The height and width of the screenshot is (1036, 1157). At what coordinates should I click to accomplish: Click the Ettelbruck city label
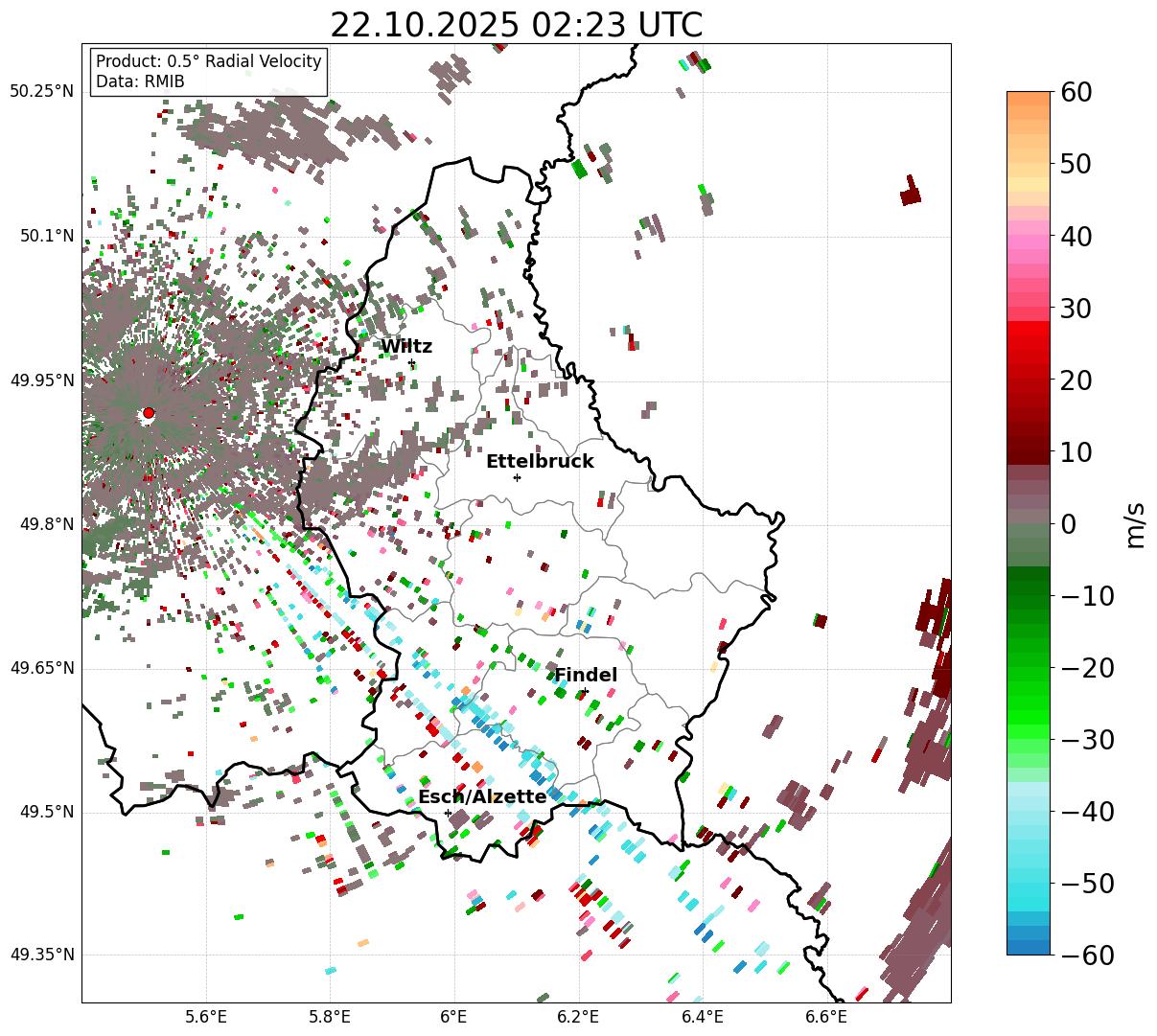(x=540, y=461)
